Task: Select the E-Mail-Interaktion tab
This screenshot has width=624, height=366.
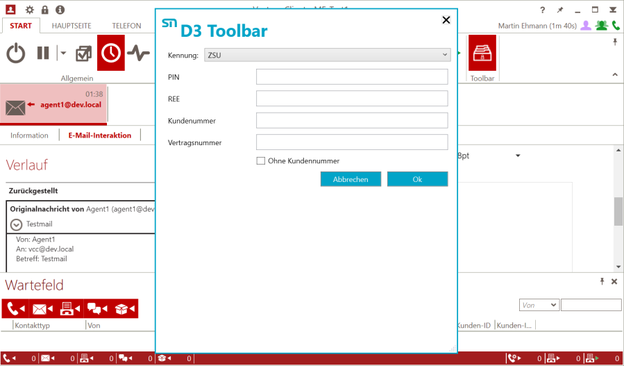Action: click(99, 135)
